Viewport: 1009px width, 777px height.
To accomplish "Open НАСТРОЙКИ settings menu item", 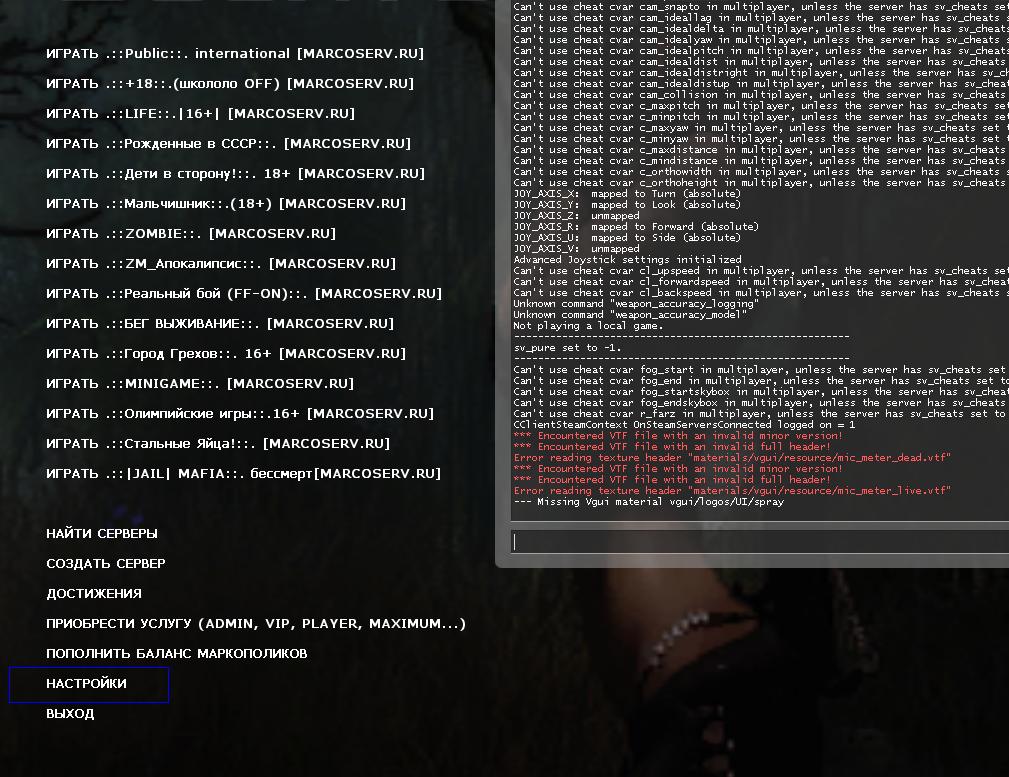I will click(x=87, y=684).
